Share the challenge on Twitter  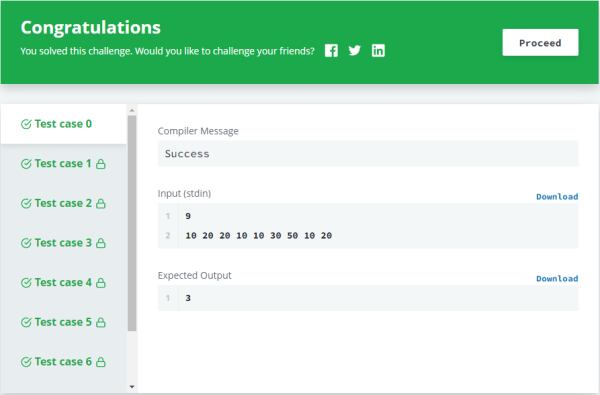click(355, 51)
